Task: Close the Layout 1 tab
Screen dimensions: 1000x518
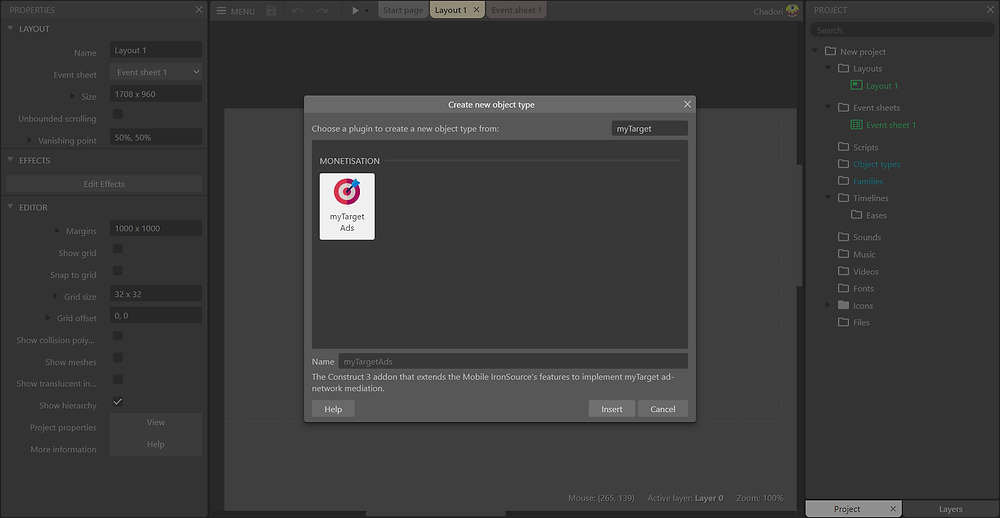Action: tap(476, 10)
